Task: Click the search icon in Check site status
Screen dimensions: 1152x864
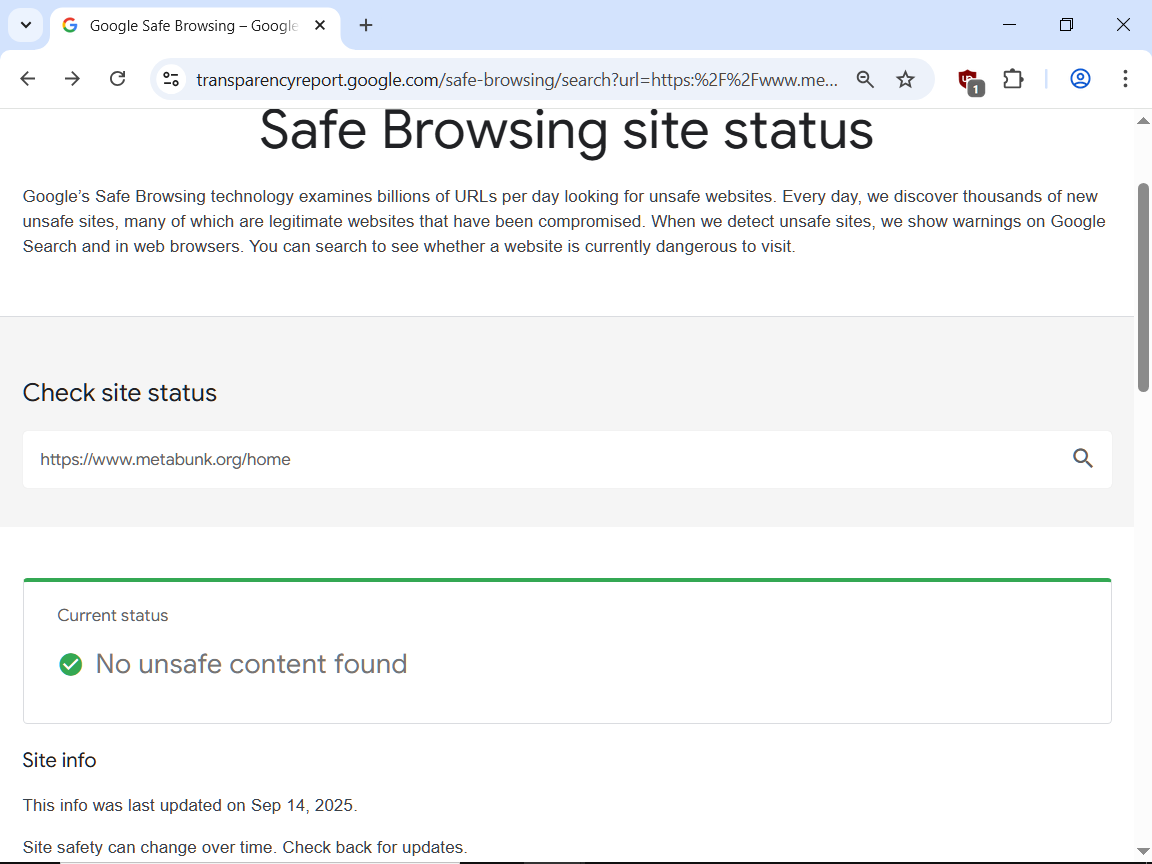Action: tap(1082, 459)
